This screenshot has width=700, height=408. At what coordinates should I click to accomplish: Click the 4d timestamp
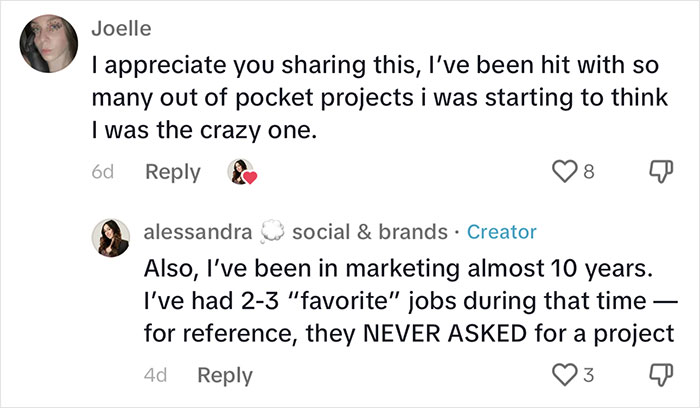pos(156,375)
